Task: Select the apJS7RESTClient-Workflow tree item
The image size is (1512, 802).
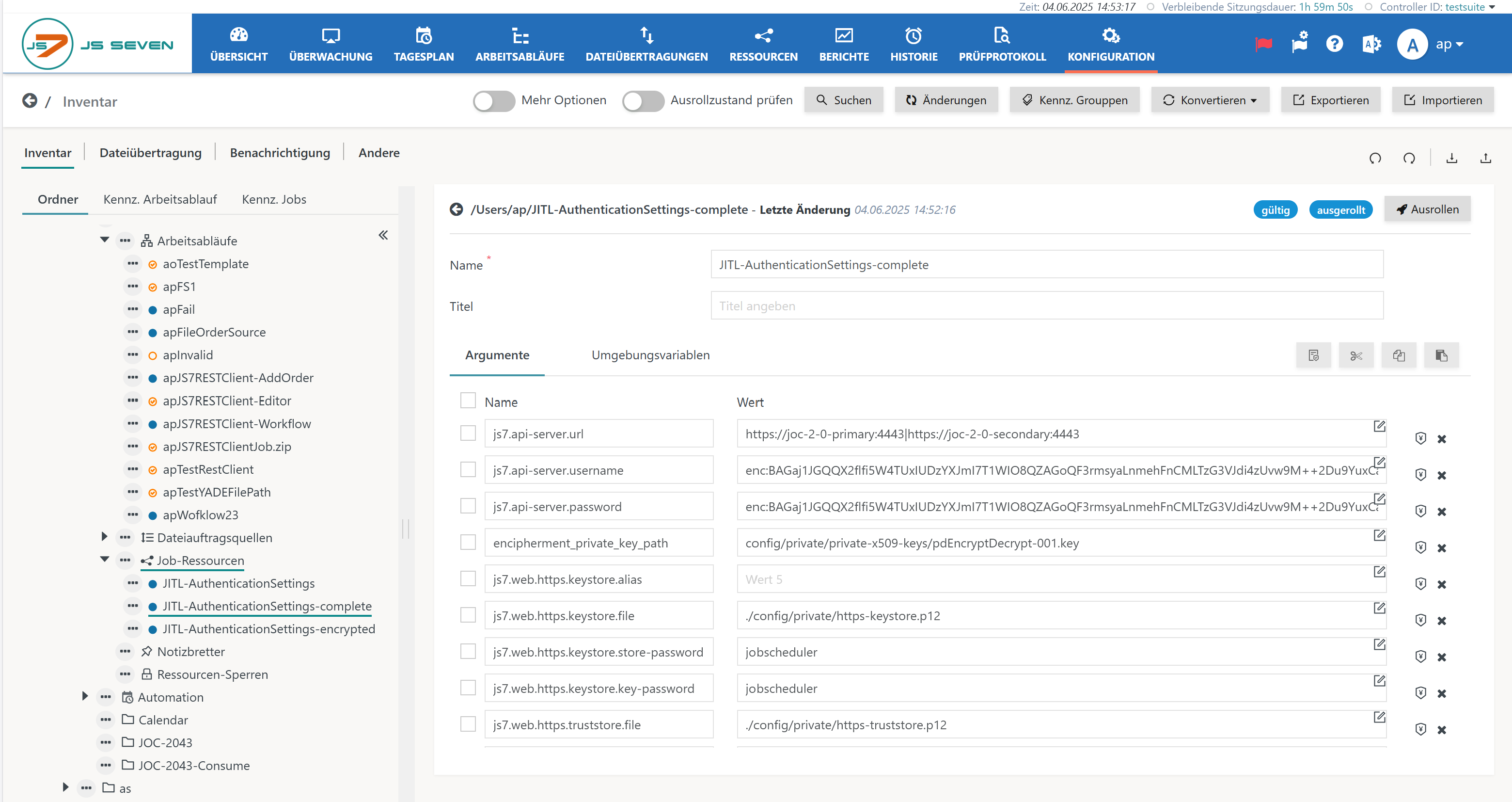Action: pos(236,423)
